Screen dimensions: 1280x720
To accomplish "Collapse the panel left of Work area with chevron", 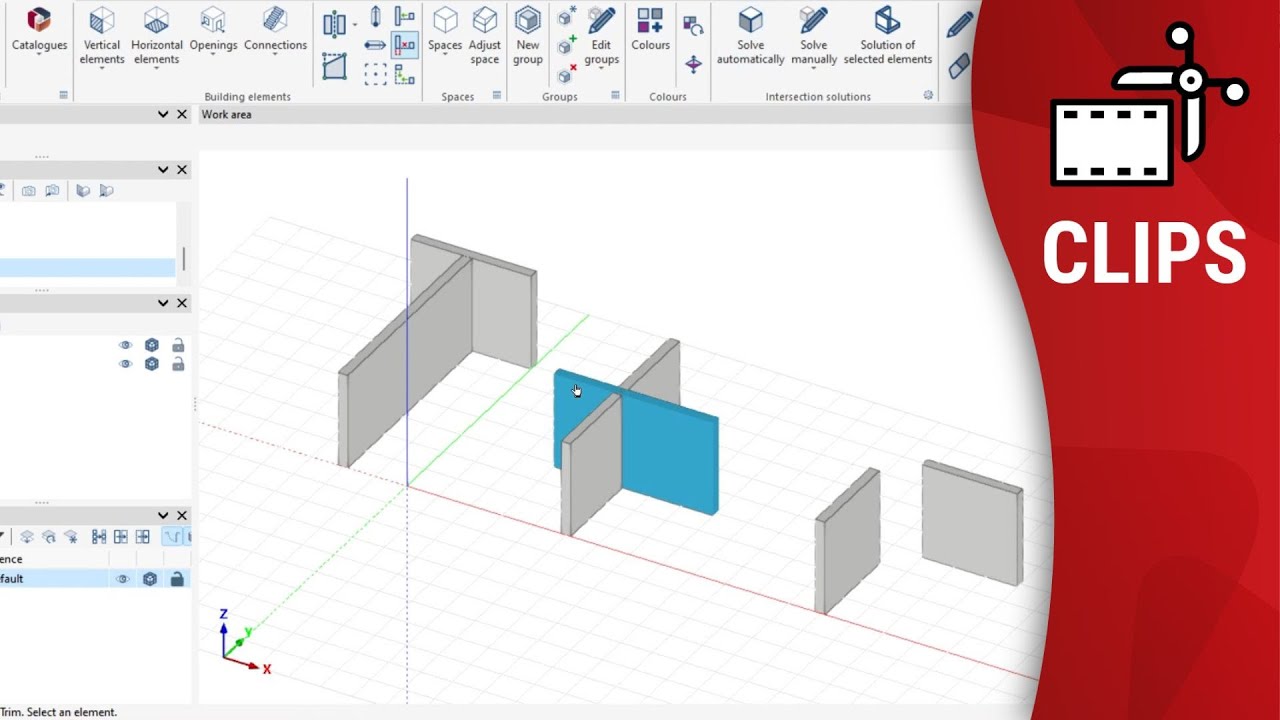I will click(163, 115).
